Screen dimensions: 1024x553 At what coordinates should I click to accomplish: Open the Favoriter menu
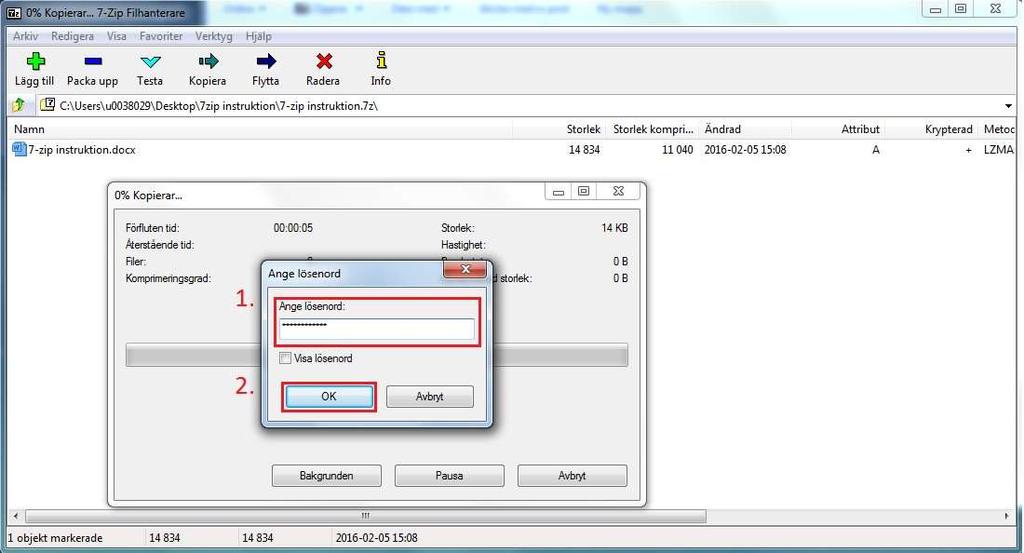click(161, 37)
